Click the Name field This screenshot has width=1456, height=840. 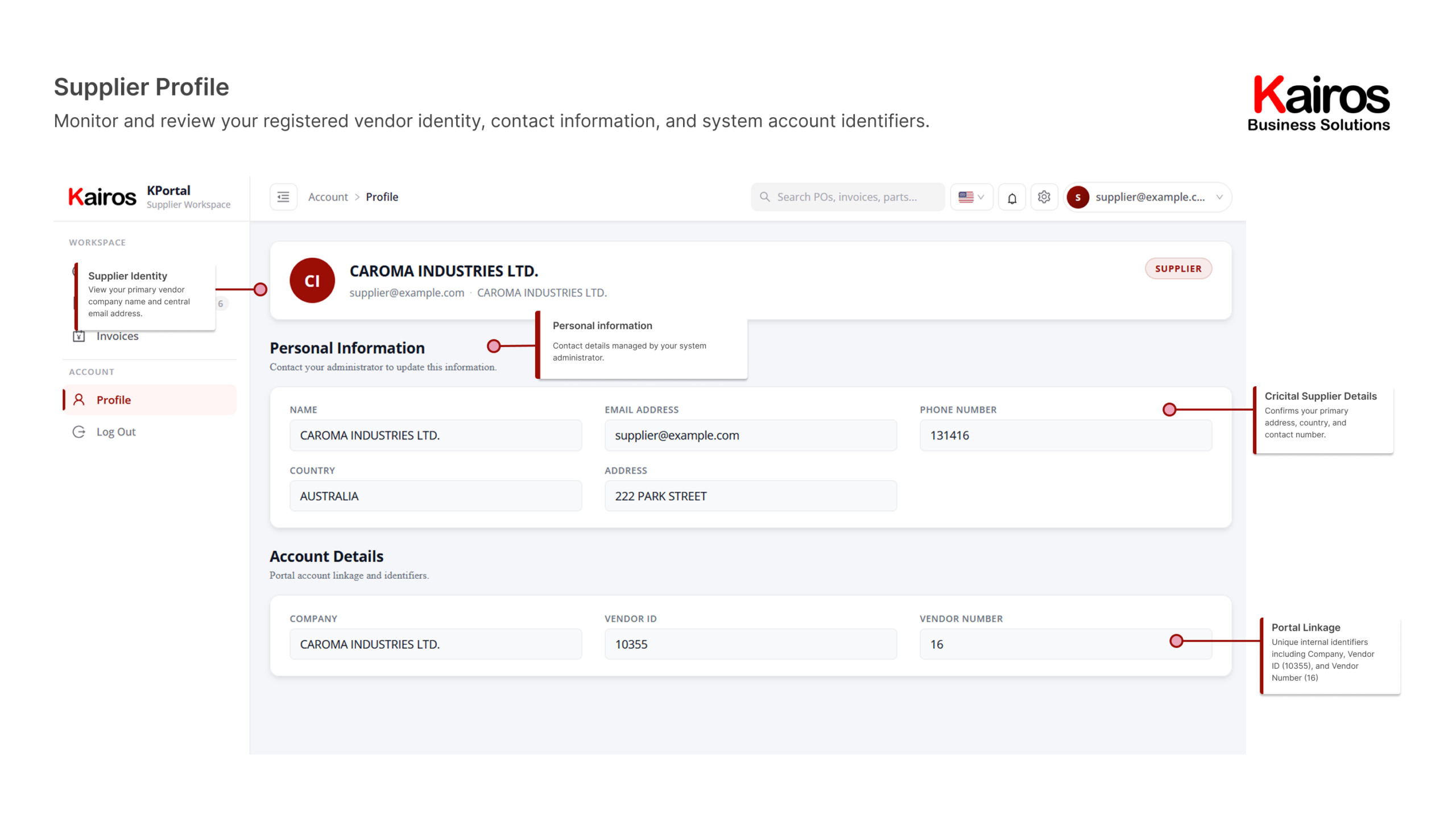436,435
